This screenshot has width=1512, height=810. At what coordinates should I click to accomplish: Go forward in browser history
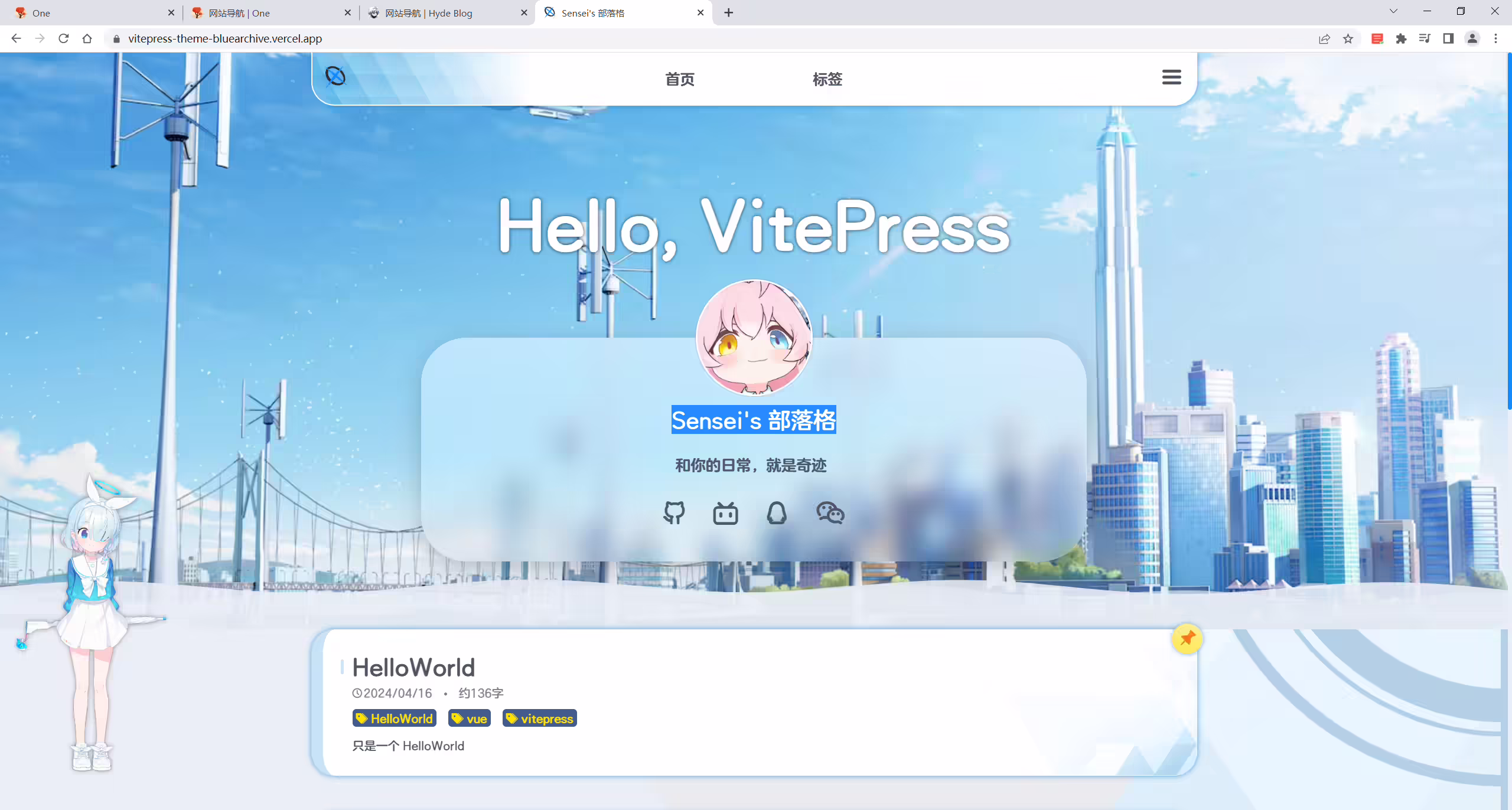click(40, 38)
